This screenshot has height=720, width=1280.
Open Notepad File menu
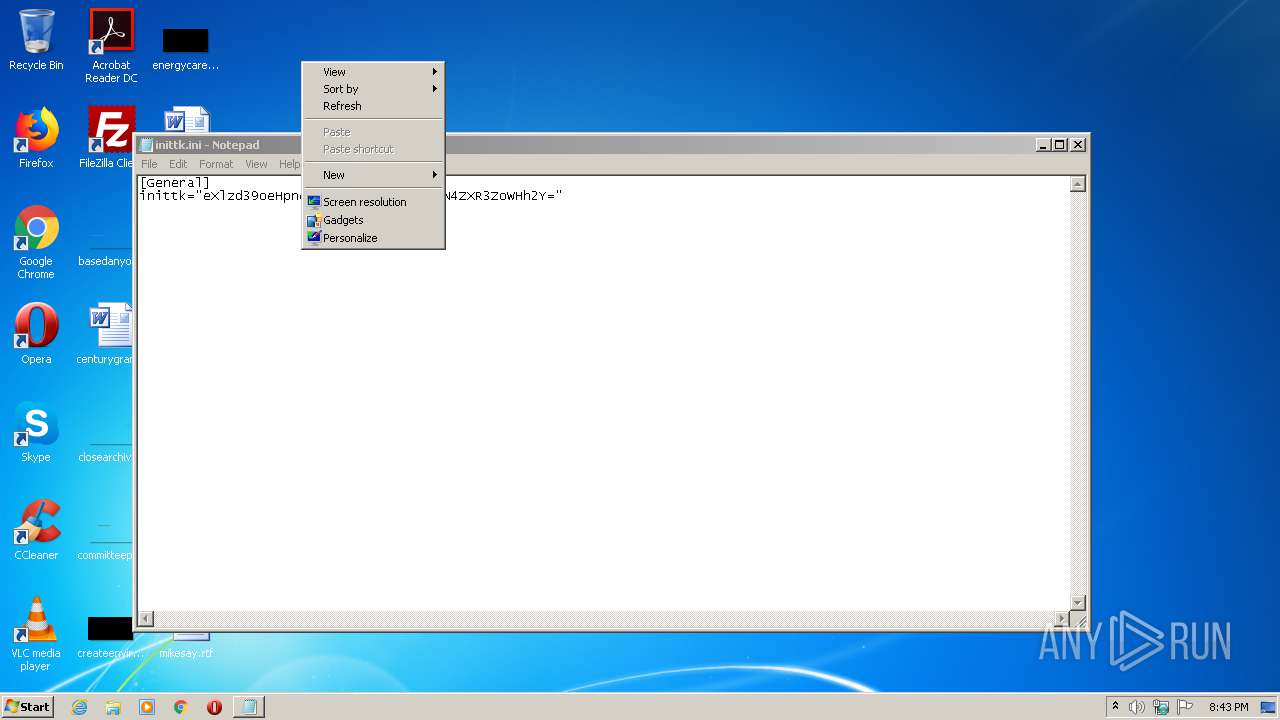pos(149,164)
